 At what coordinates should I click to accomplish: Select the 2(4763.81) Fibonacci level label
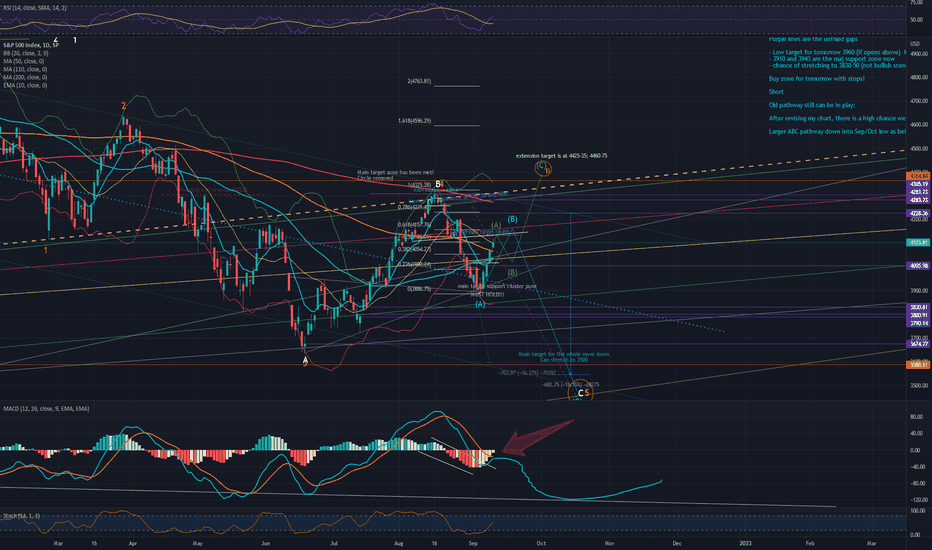coord(419,81)
